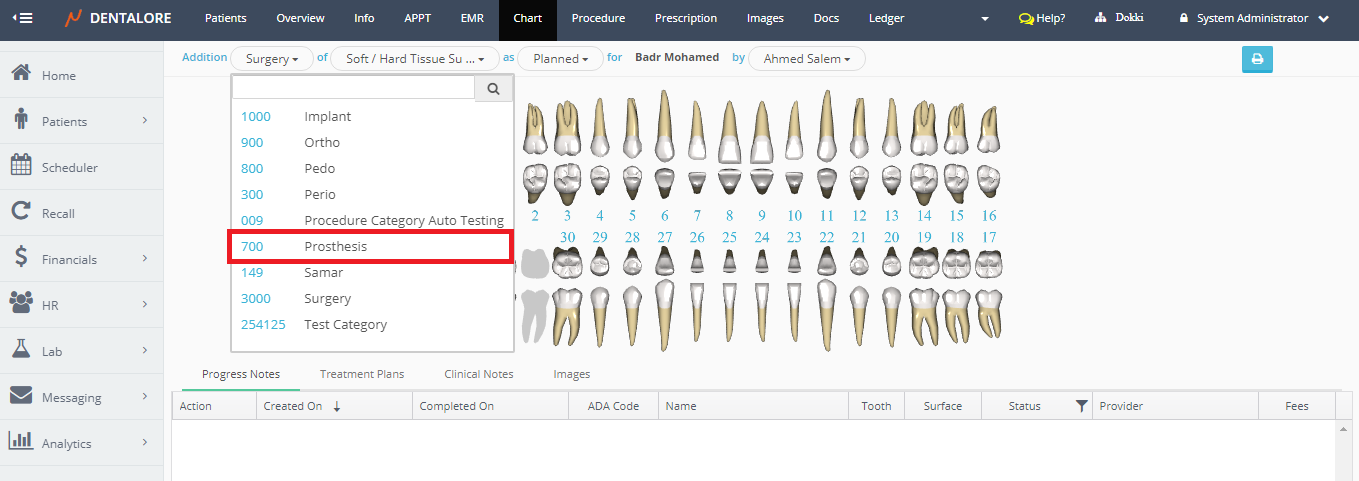The width and height of the screenshot is (1359, 481).
Task: Click the Status column filter icon
Action: (x=1080, y=406)
